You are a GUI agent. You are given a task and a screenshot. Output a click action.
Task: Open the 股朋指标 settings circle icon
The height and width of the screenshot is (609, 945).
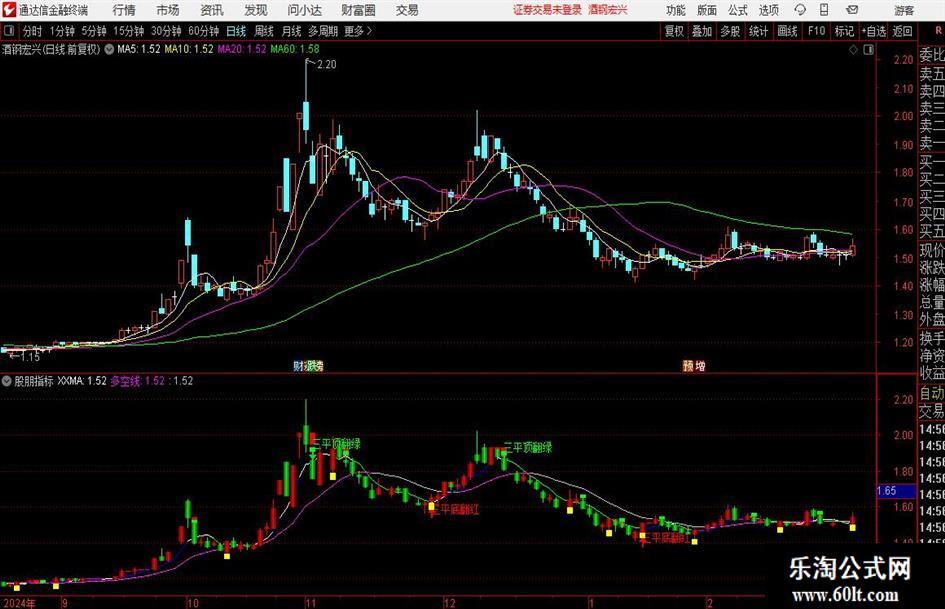coord(7,380)
